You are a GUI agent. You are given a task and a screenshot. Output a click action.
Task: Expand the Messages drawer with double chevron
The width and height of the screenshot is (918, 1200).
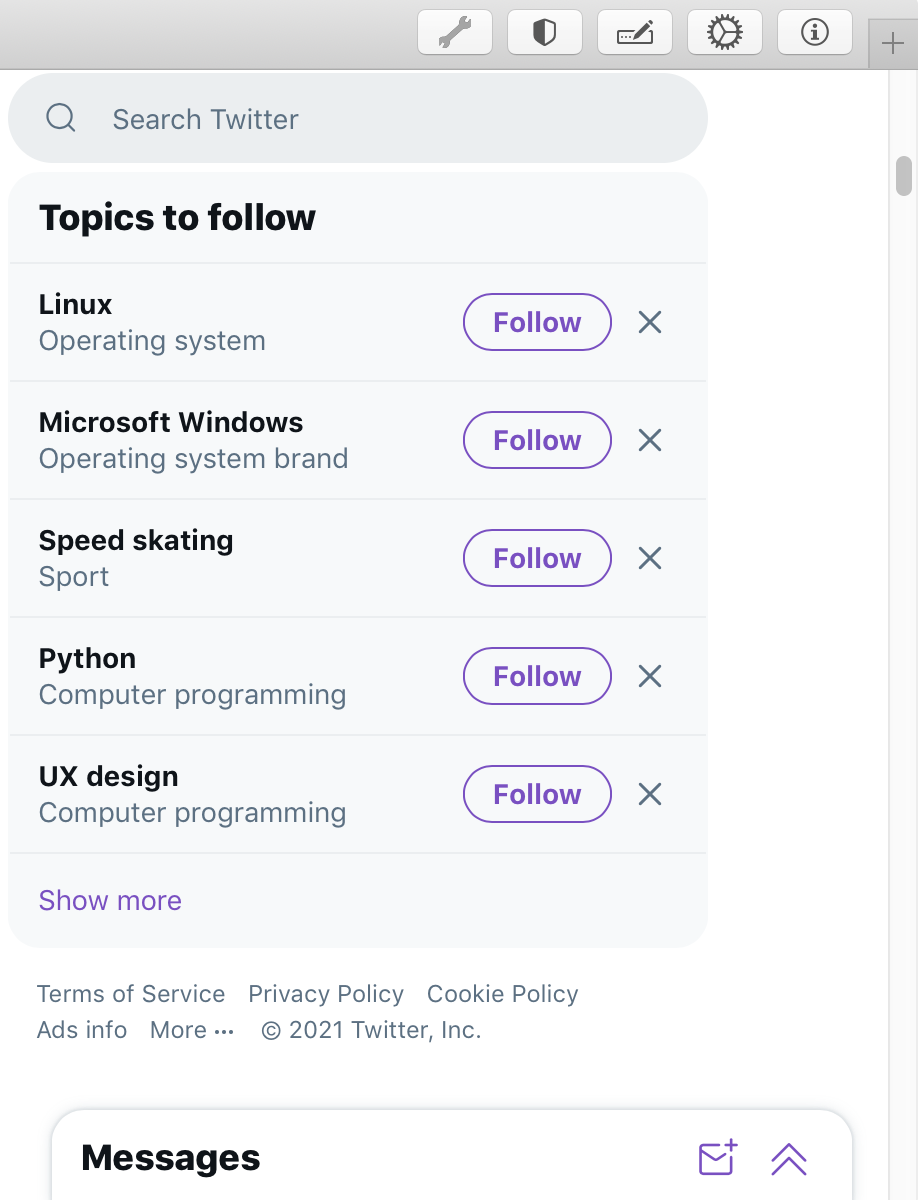click(789, 1159)
